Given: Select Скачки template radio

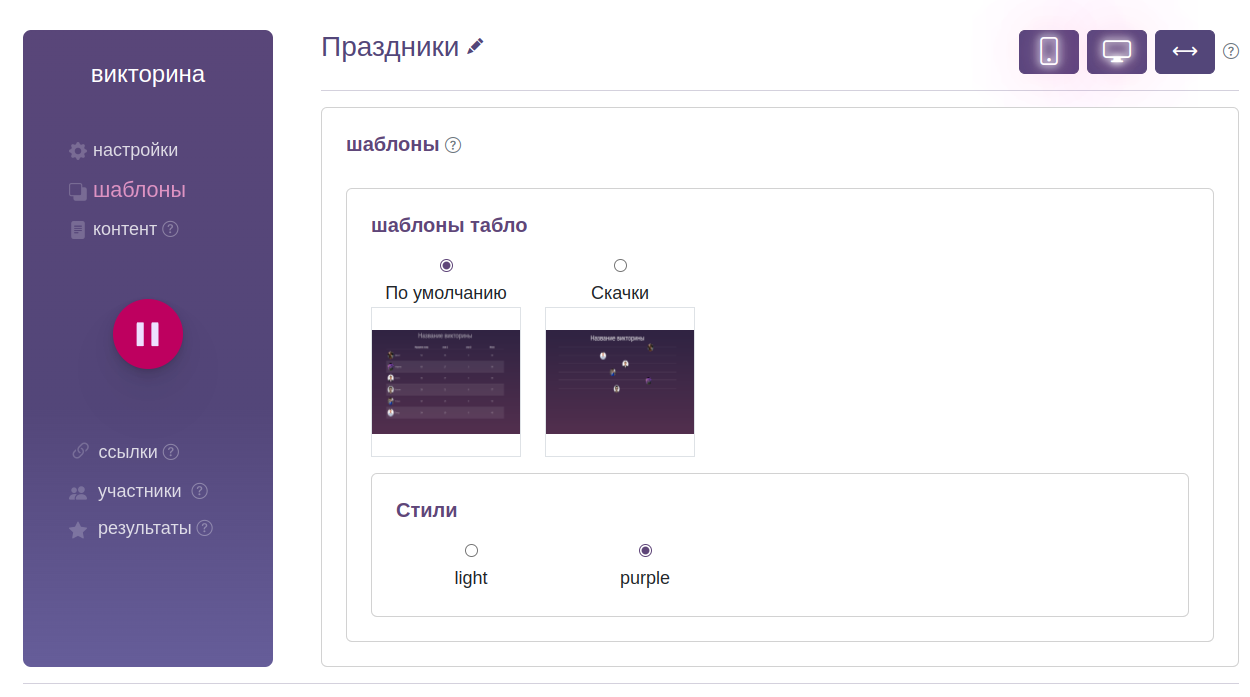Looking at the screenshot, I should click(620, 265).
